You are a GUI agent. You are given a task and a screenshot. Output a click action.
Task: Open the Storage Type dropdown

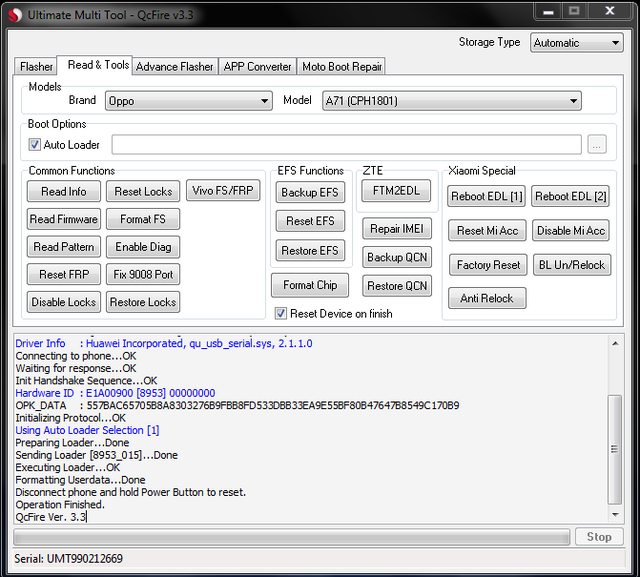(x=576, y=43)
